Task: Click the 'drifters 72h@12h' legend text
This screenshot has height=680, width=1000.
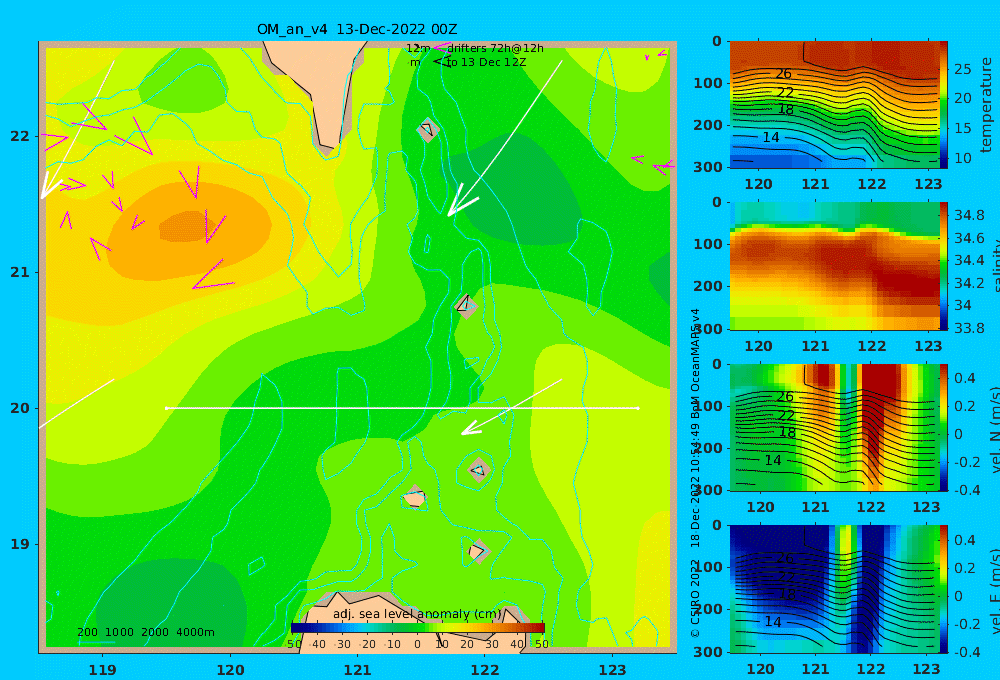Action: tap(495, 48)
